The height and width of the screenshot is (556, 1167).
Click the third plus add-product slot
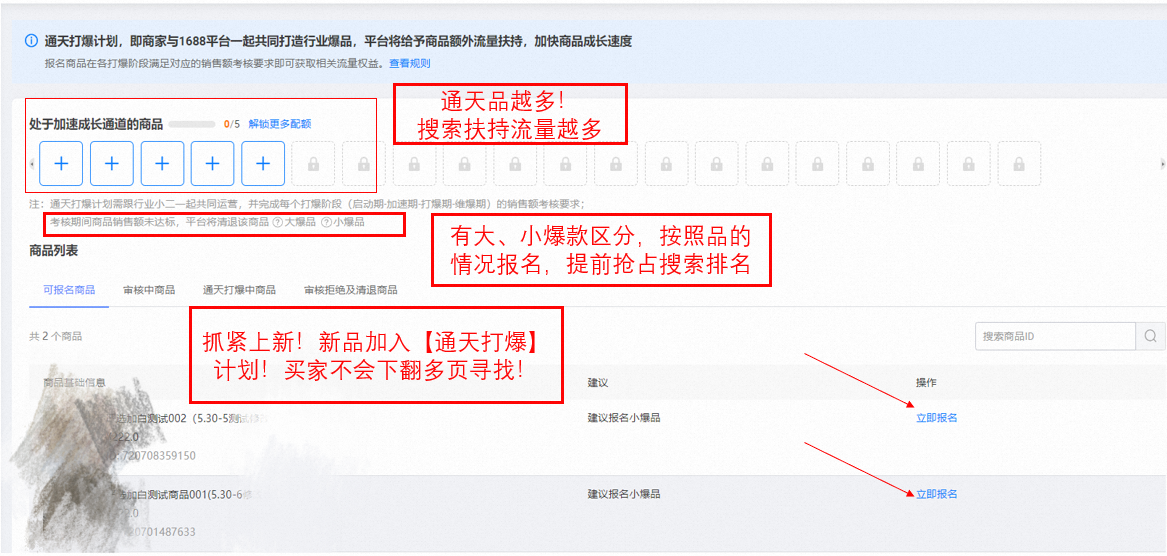click(x=162, y=163)
